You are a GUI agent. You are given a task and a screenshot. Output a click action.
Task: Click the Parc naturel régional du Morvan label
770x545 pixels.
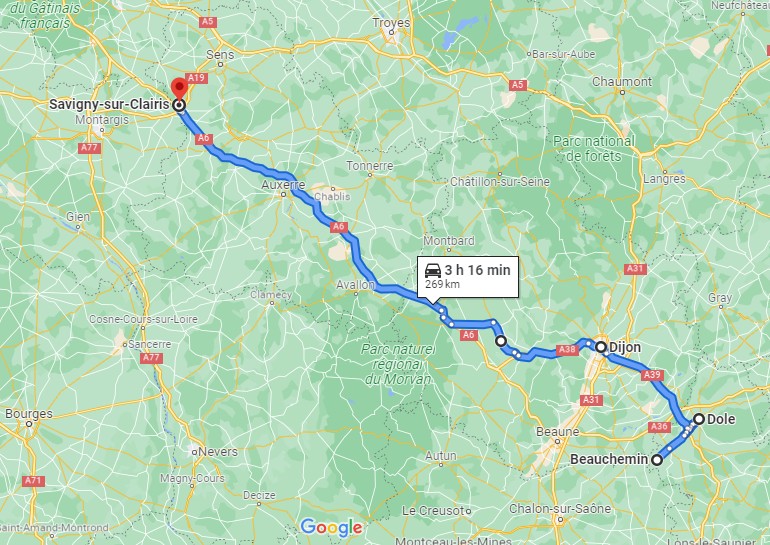(x=398, y=364)
